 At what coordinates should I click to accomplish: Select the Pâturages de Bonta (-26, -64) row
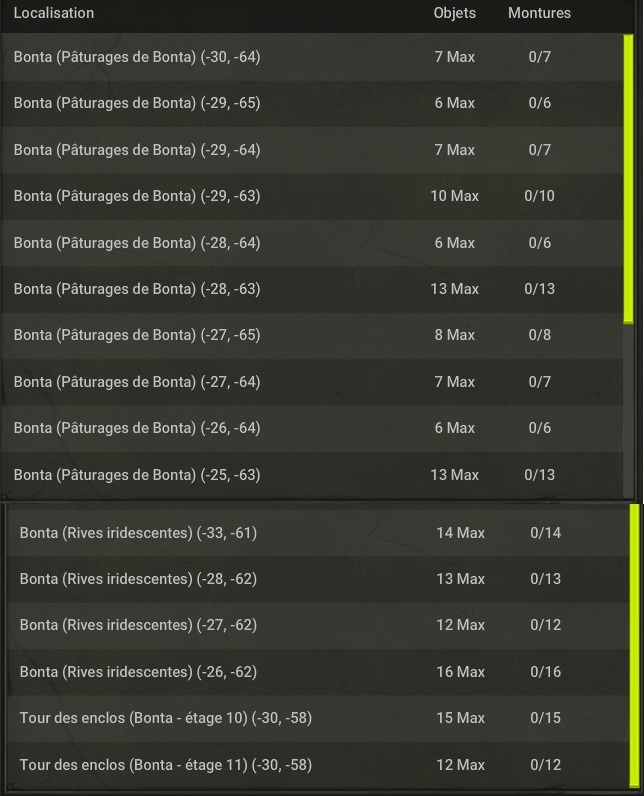click(312, 428)
